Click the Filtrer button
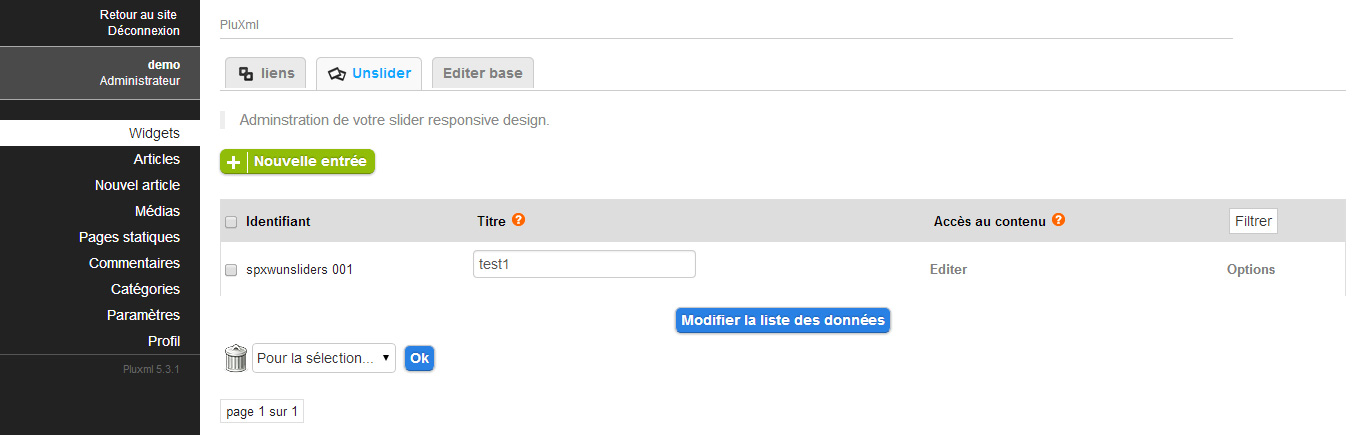This screenshot has width=1352, height=435. pos(1253,221)
